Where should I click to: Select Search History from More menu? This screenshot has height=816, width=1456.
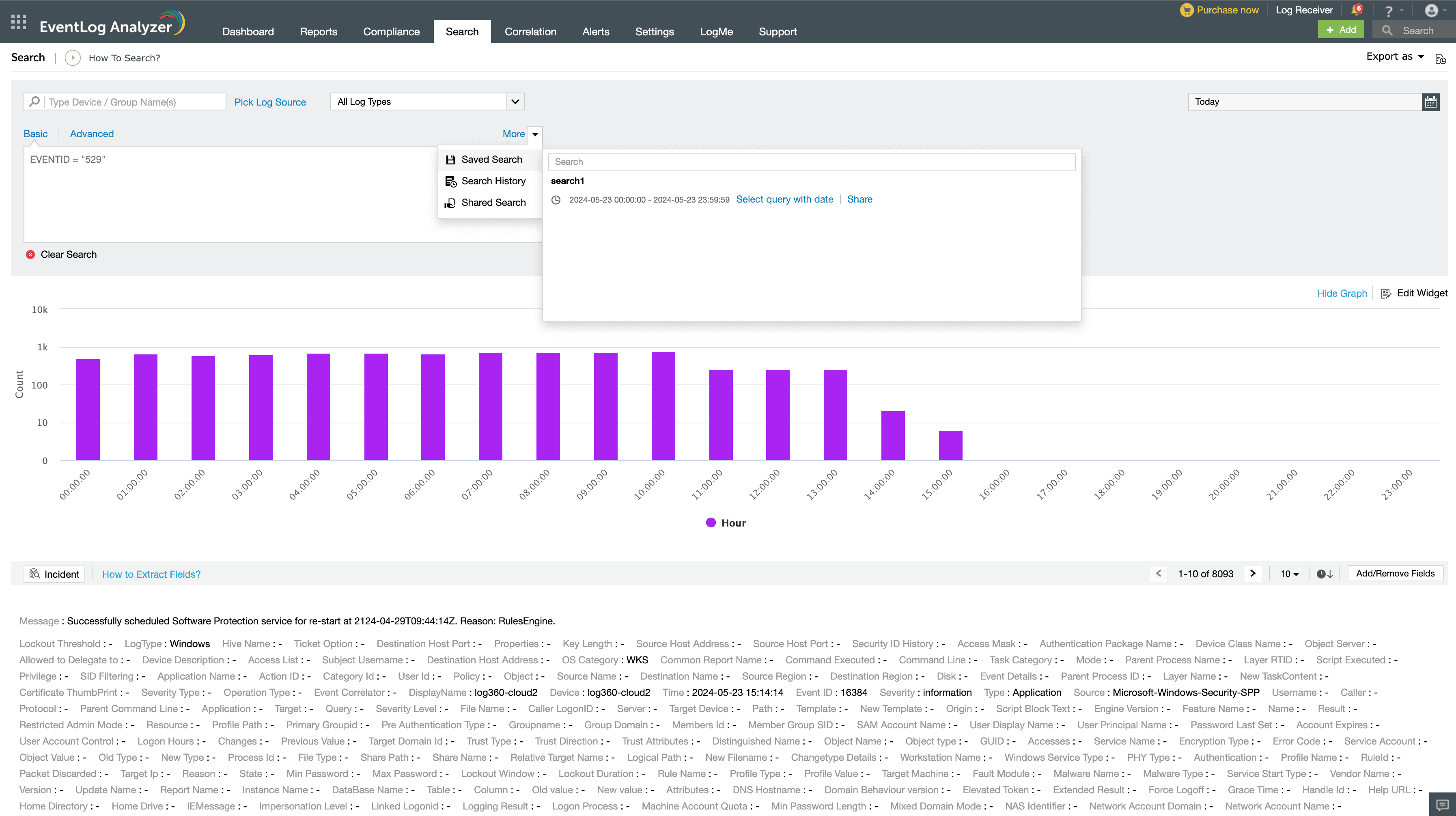493,181
